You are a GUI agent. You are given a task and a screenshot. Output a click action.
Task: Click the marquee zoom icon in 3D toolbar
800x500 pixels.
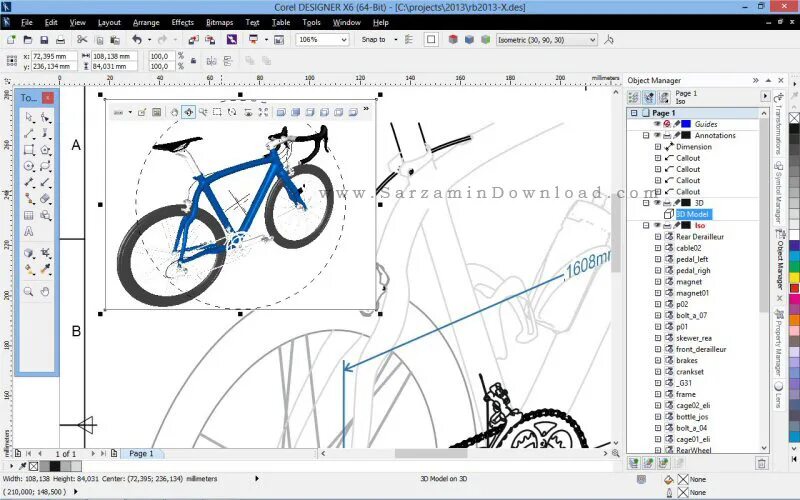tap(217, 112)
